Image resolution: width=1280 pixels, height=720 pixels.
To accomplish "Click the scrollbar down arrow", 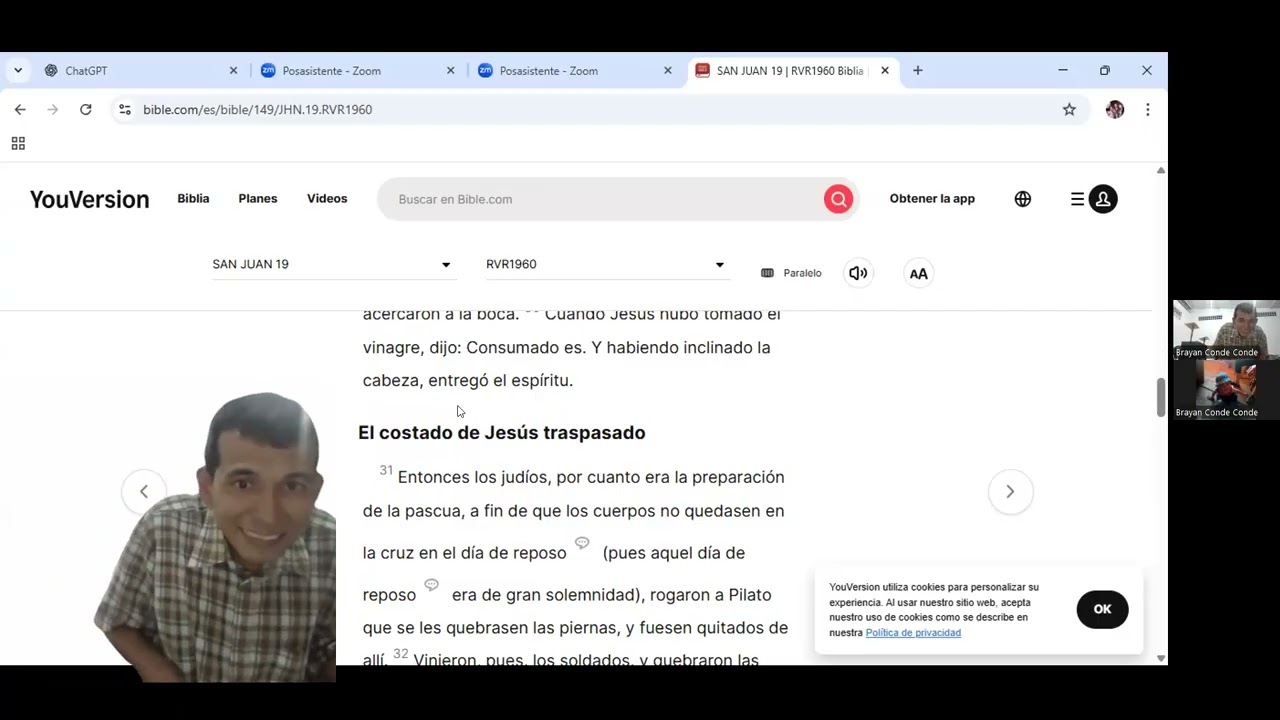I will (x=1160, y=657).
